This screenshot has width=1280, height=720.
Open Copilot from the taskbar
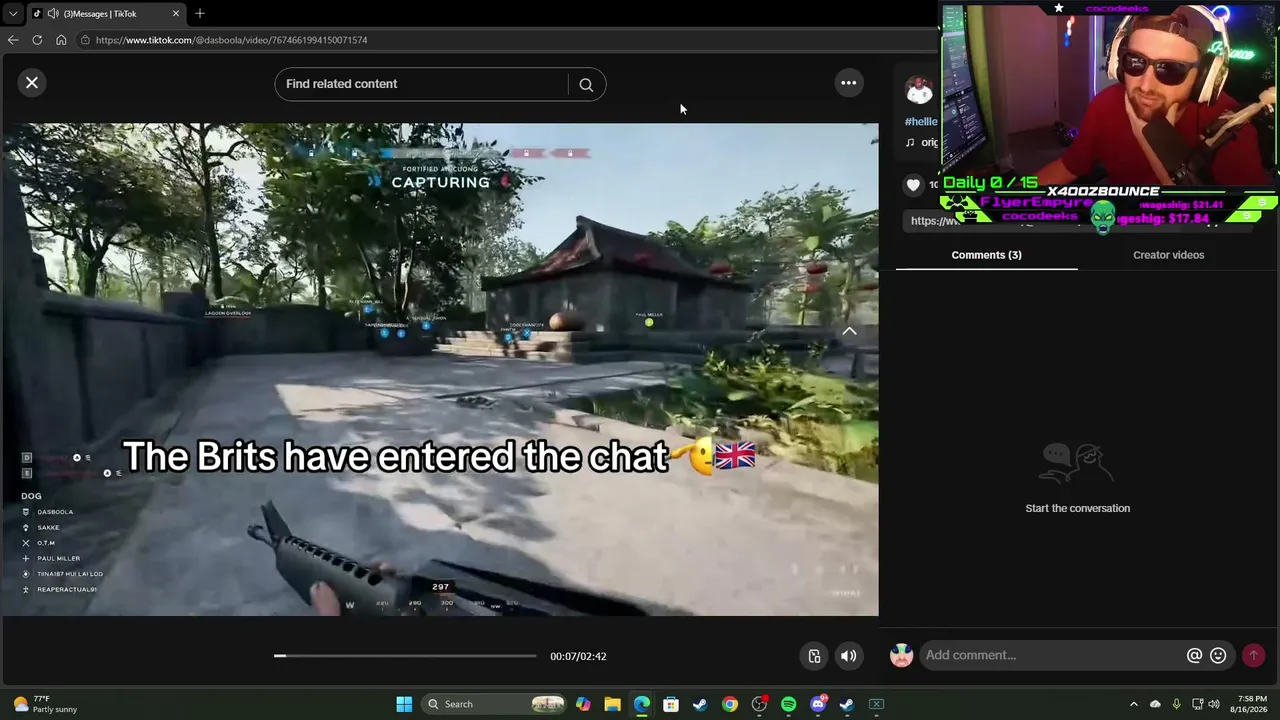[583, 704]
